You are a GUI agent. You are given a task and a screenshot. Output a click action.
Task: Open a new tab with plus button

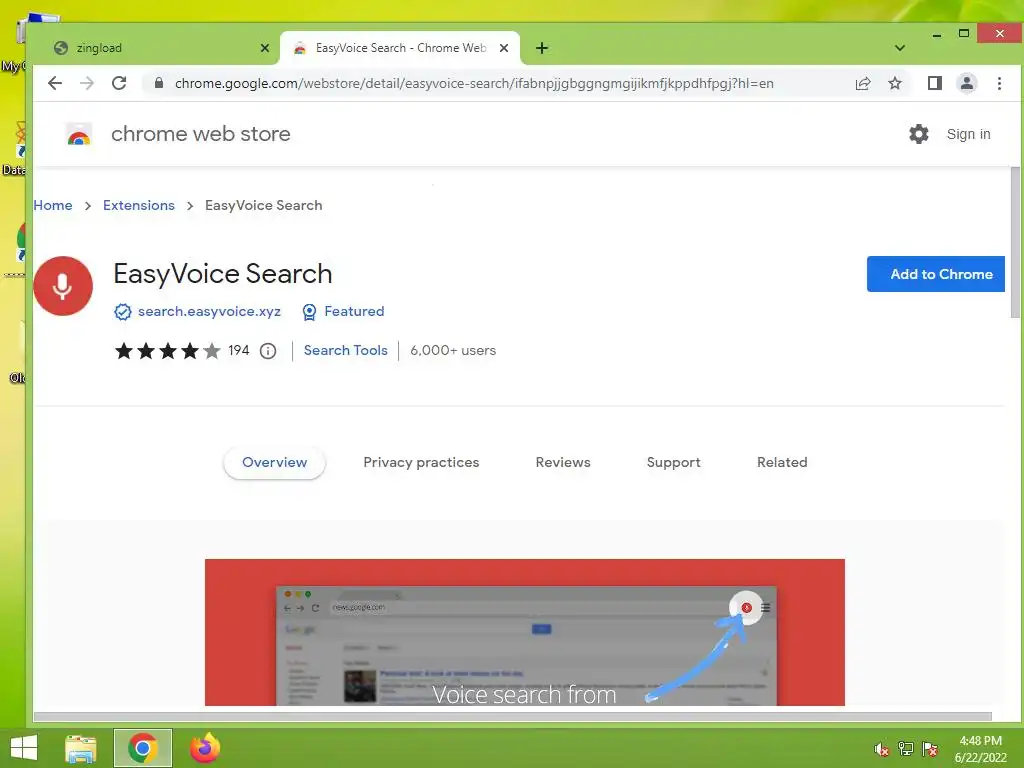pyautogui.click(x=541, y=48)
